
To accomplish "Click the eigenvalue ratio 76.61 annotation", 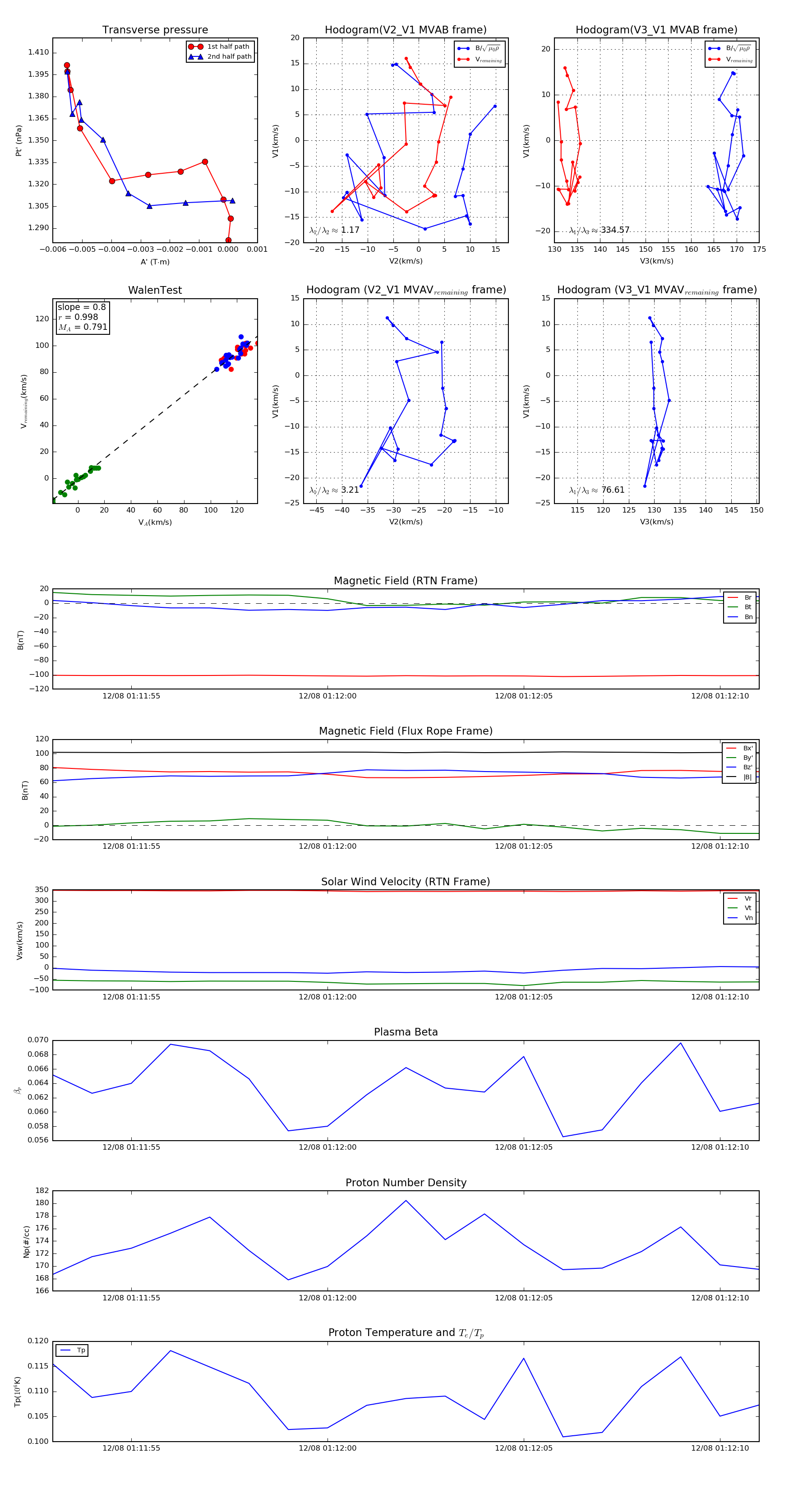I will click(x=597, y=490).
